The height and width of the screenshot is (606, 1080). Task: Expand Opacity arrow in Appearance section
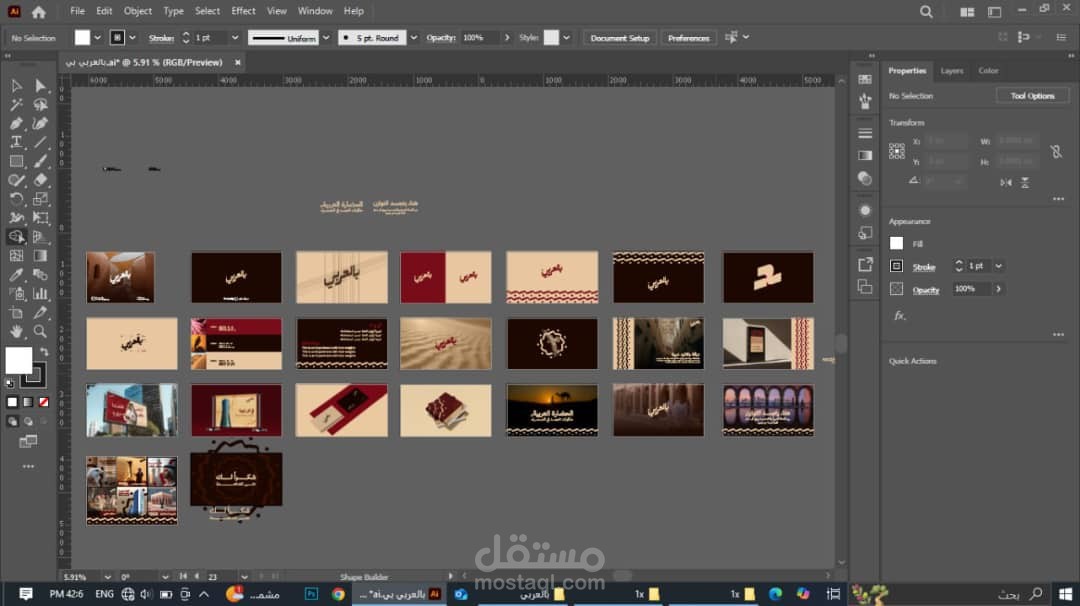pyautogui.click(x=998, y=289)
